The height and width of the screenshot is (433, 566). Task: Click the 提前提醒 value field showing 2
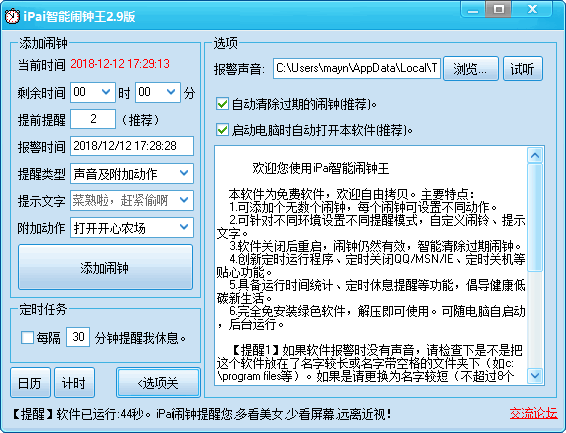point(93,119)
